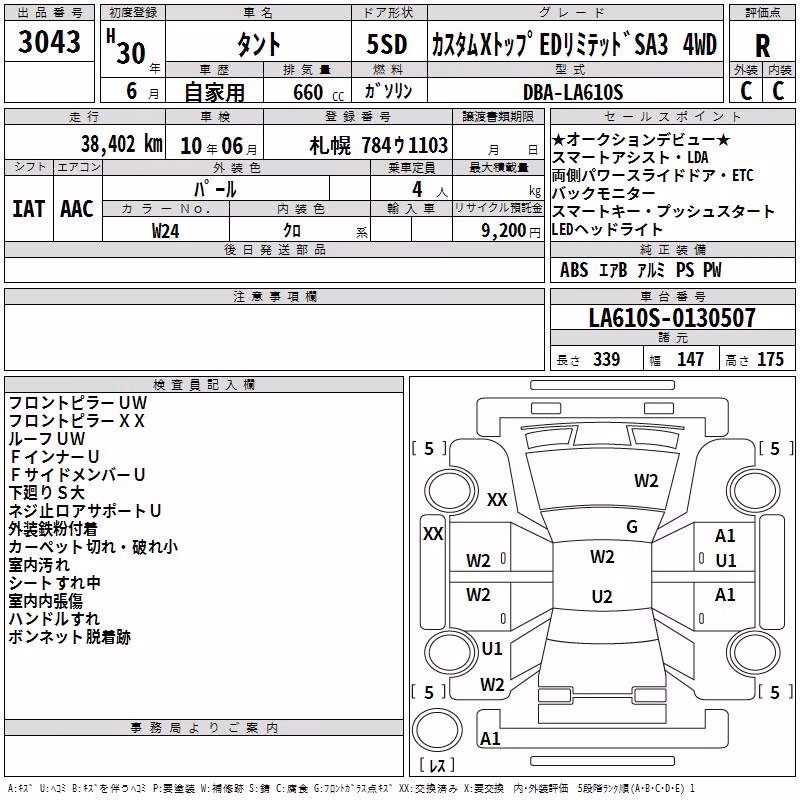Click the note シートすれ中
The height and width of the screenshot is (800, 800).
point(55,583)
